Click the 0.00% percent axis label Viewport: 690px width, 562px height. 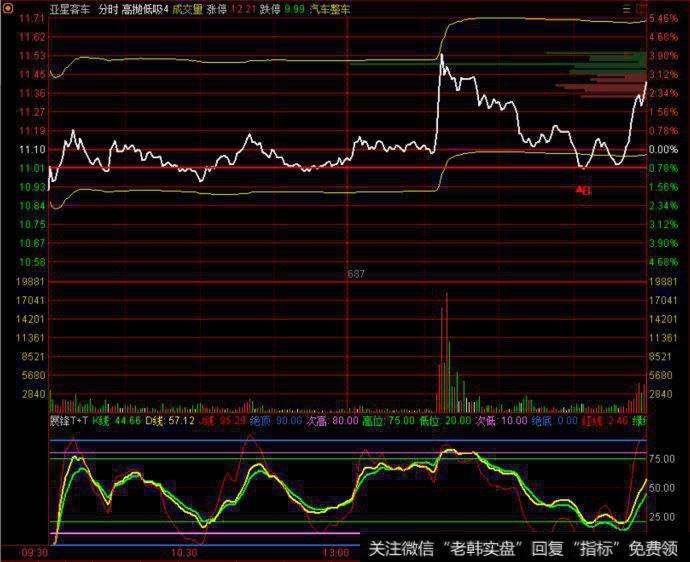[663, 150]
